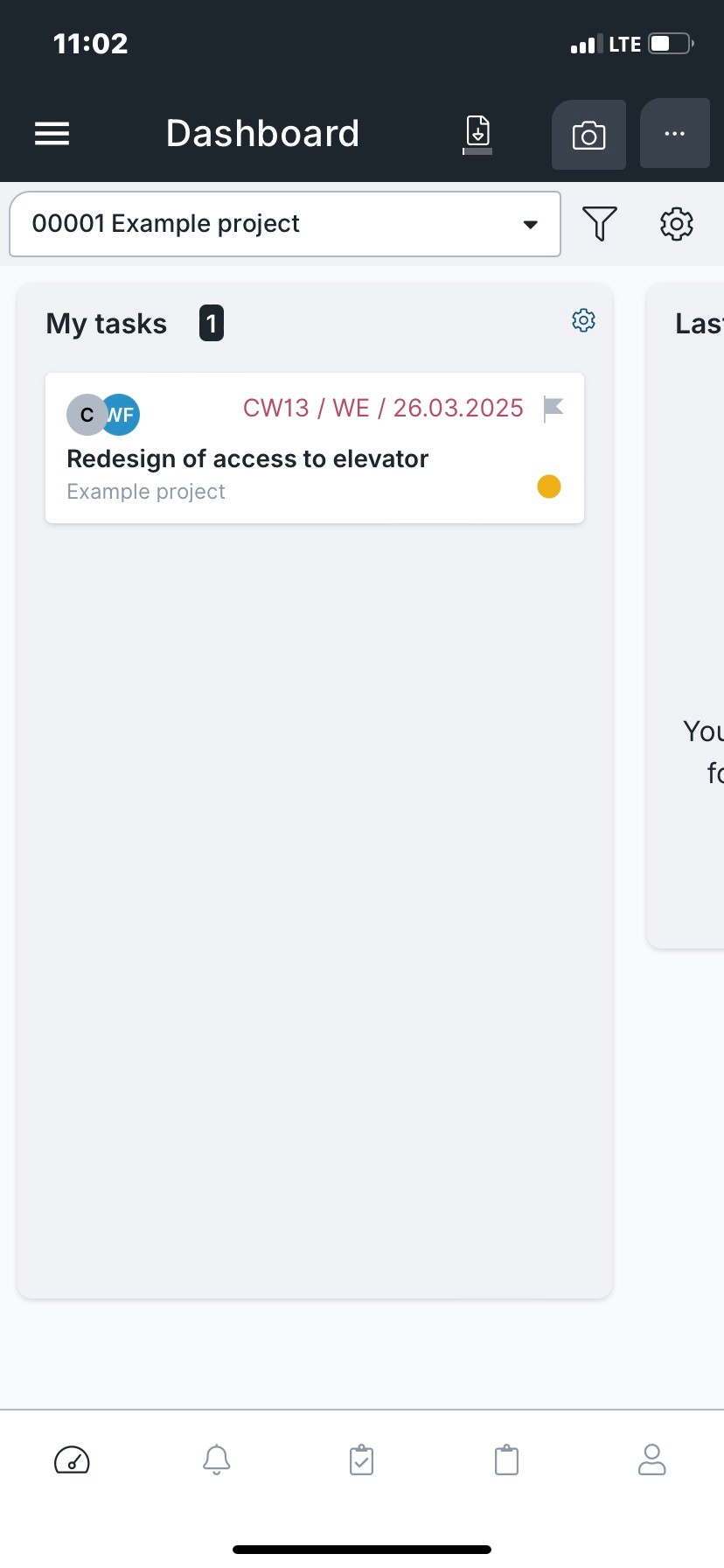Tap the CW13 / WE / 26.03.2025 due date
Screen dimensions: 724x1568
(x=383, y=408)
